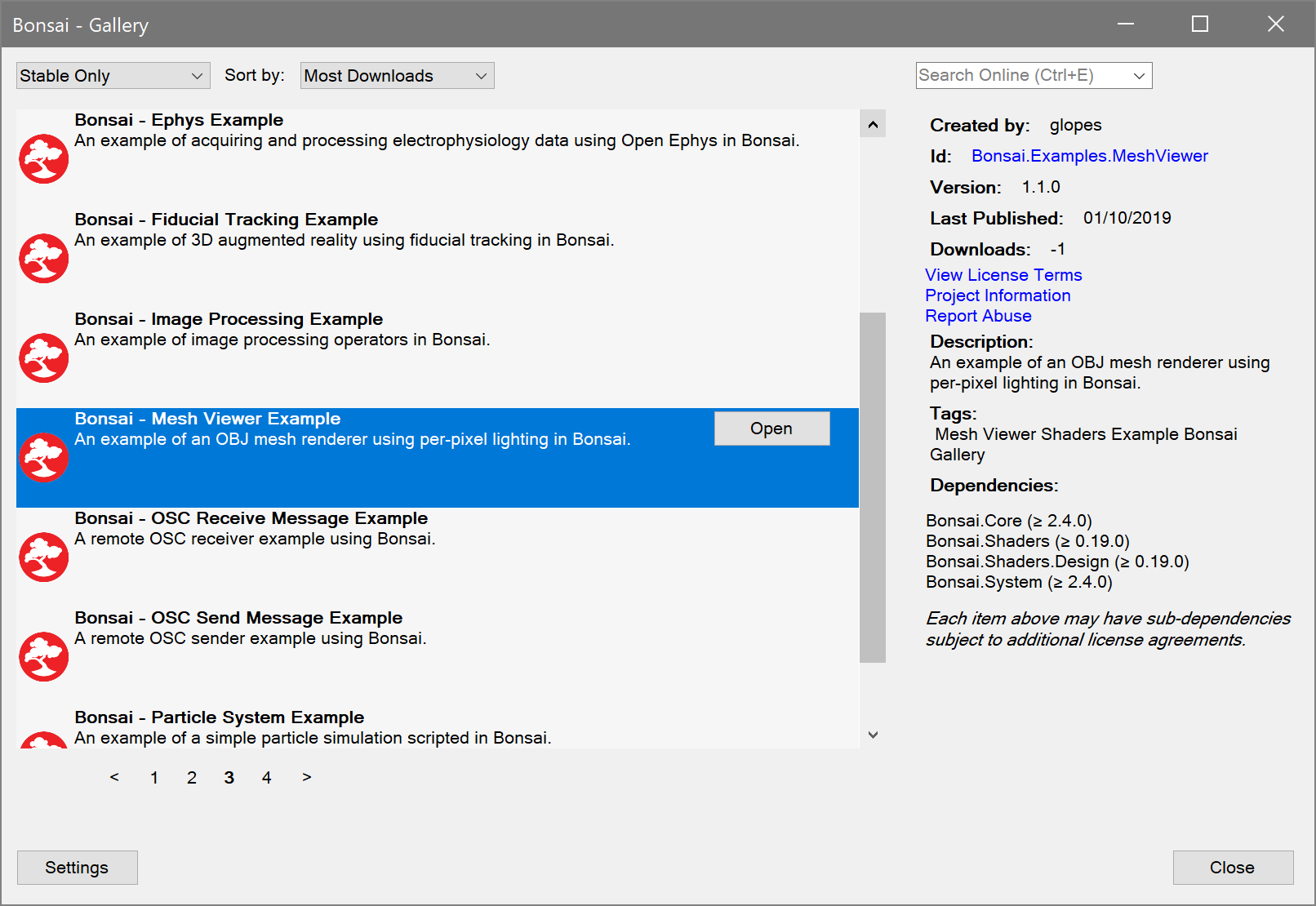Click the Report Abuse link
This screenshot has width=1316, height=906.
tap(978, 316)
